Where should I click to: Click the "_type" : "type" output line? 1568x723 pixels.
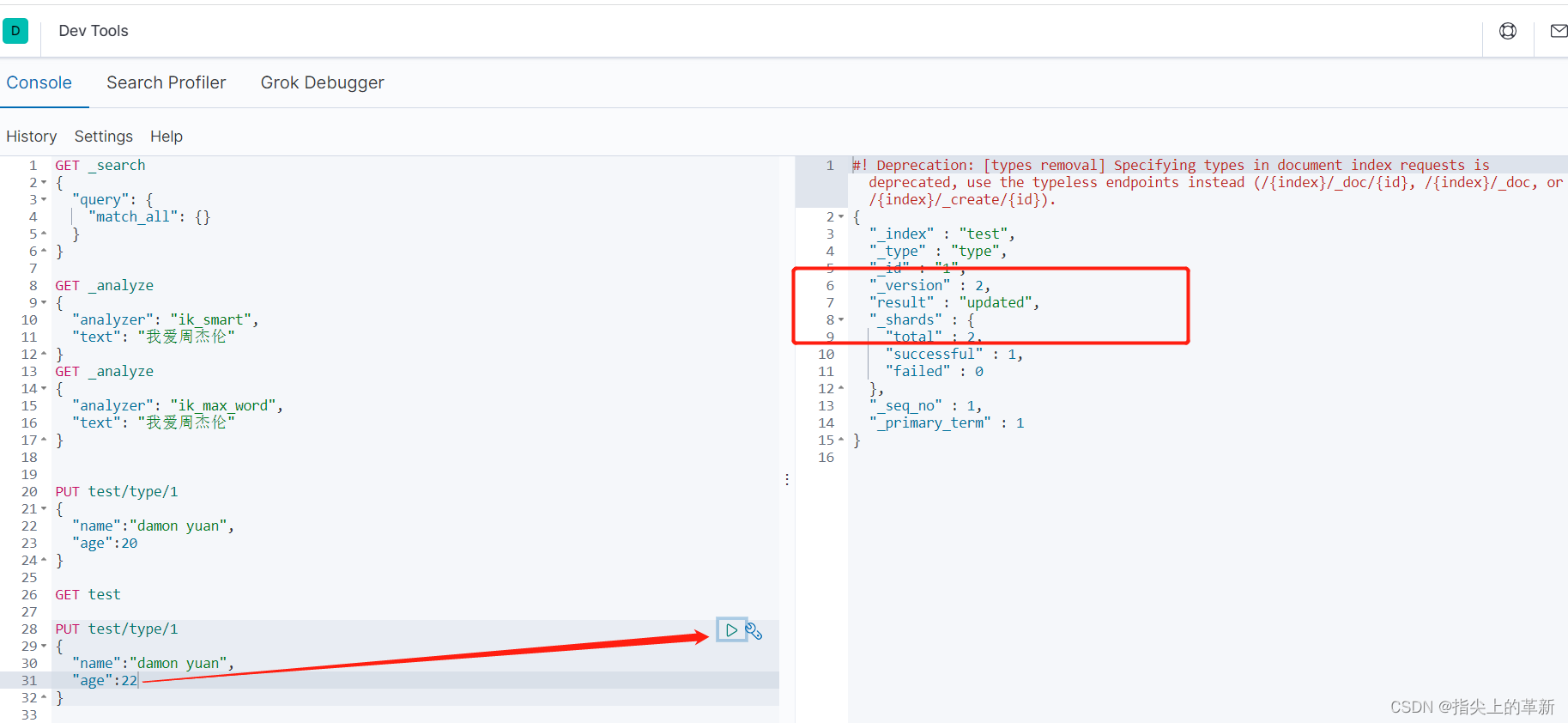[x=938, y=251]
